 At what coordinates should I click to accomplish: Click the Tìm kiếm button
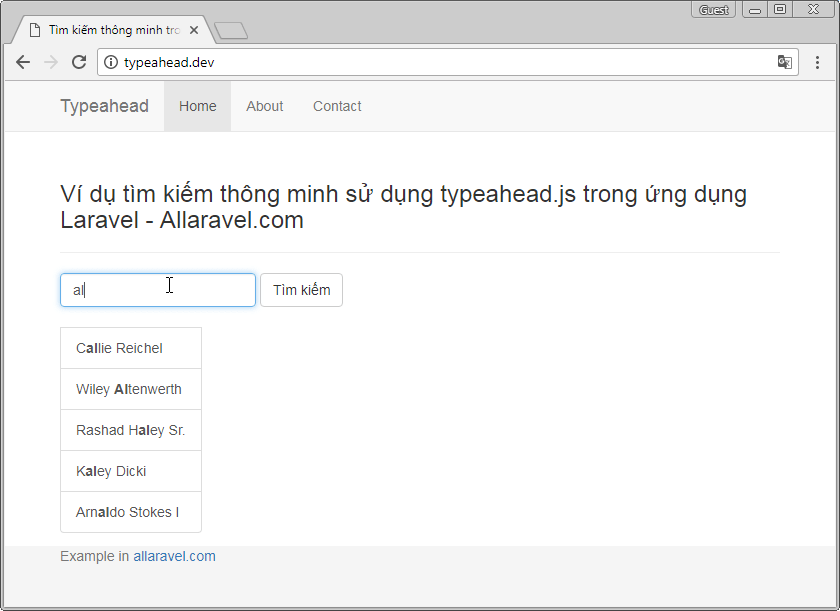point(301,290)
